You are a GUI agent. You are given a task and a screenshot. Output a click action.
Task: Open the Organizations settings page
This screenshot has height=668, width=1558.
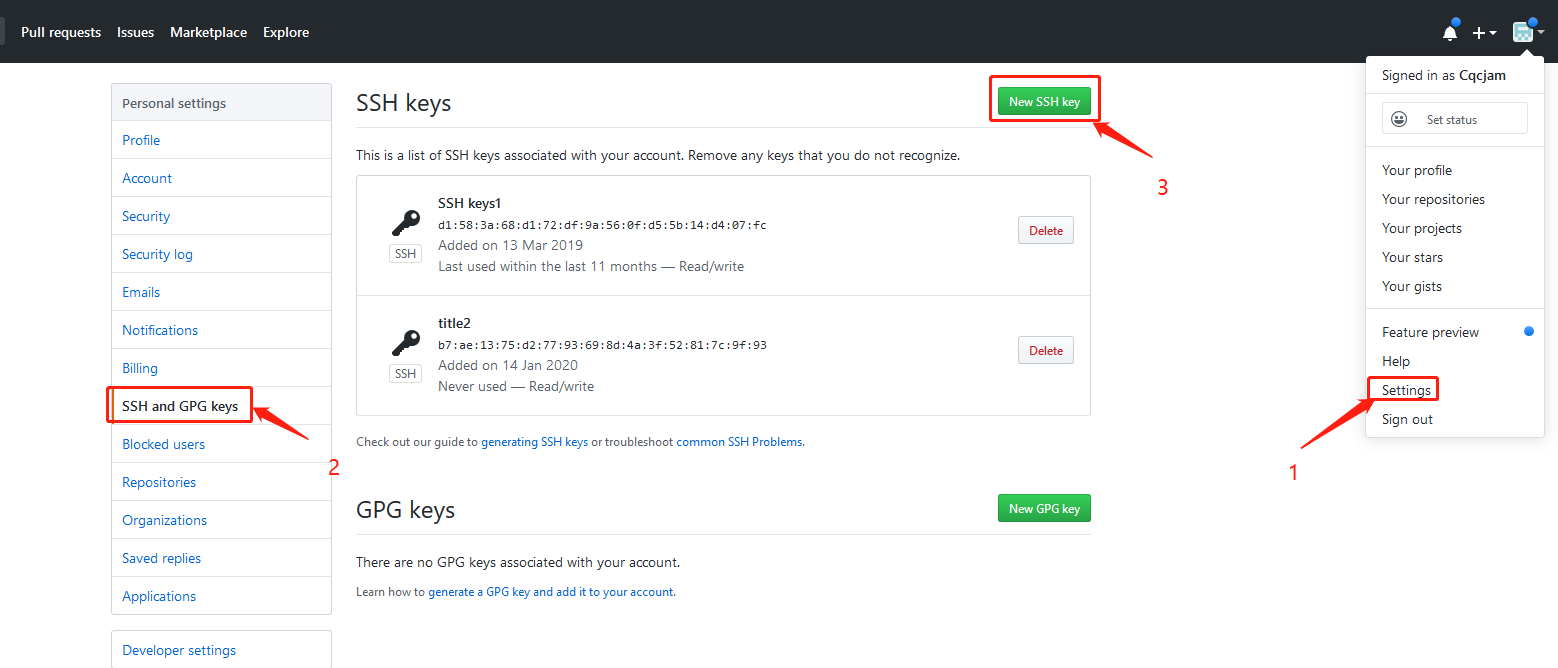221,520
